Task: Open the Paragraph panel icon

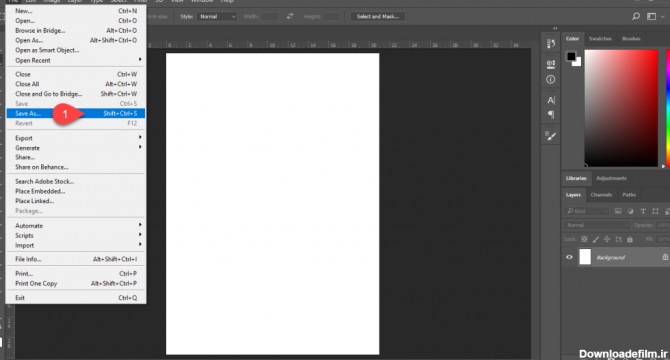Action: click(551, 114)
